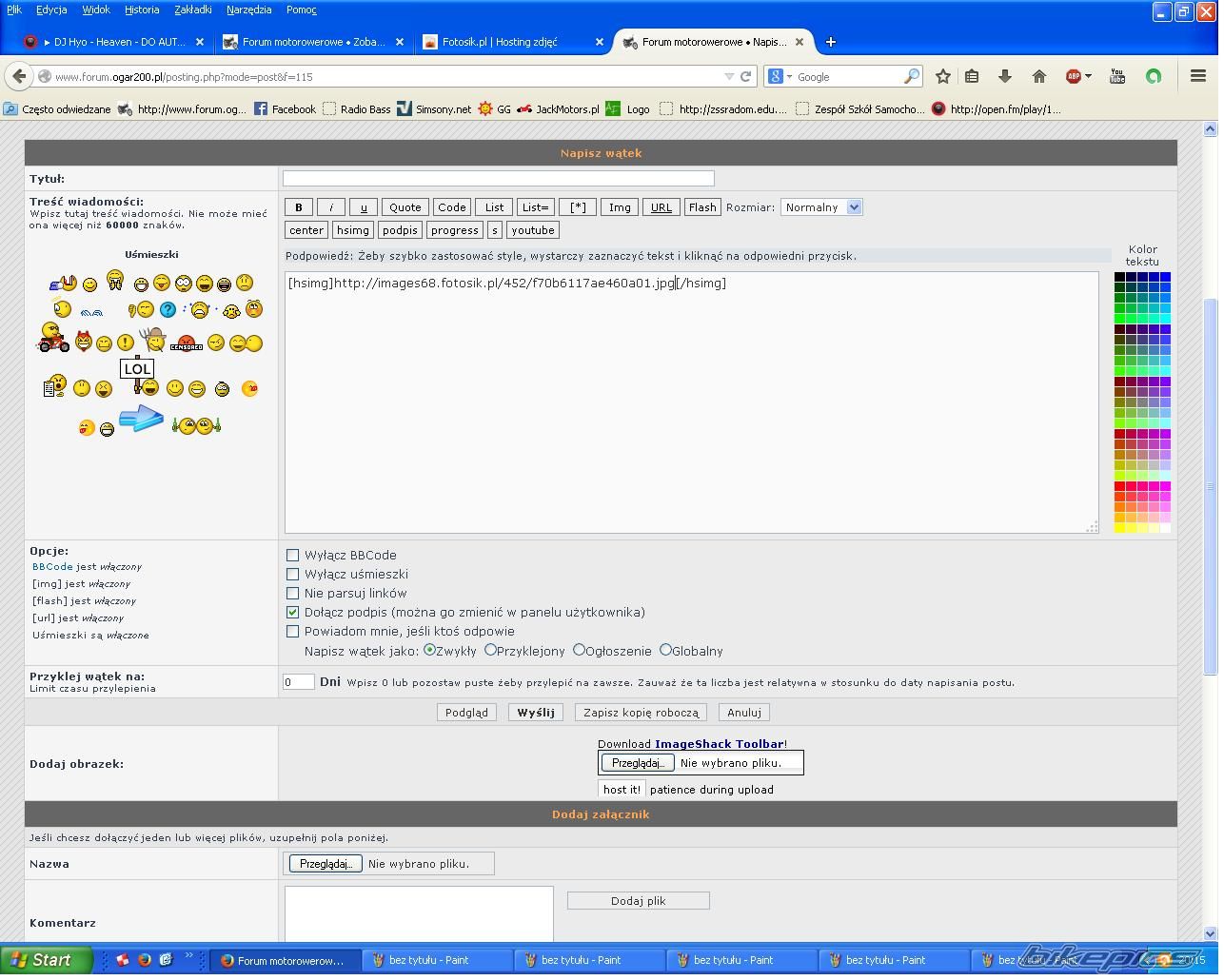Open the Downloads arrow icon
The height and width of the screenshot is (980, 1224).
pos(1004,76)
